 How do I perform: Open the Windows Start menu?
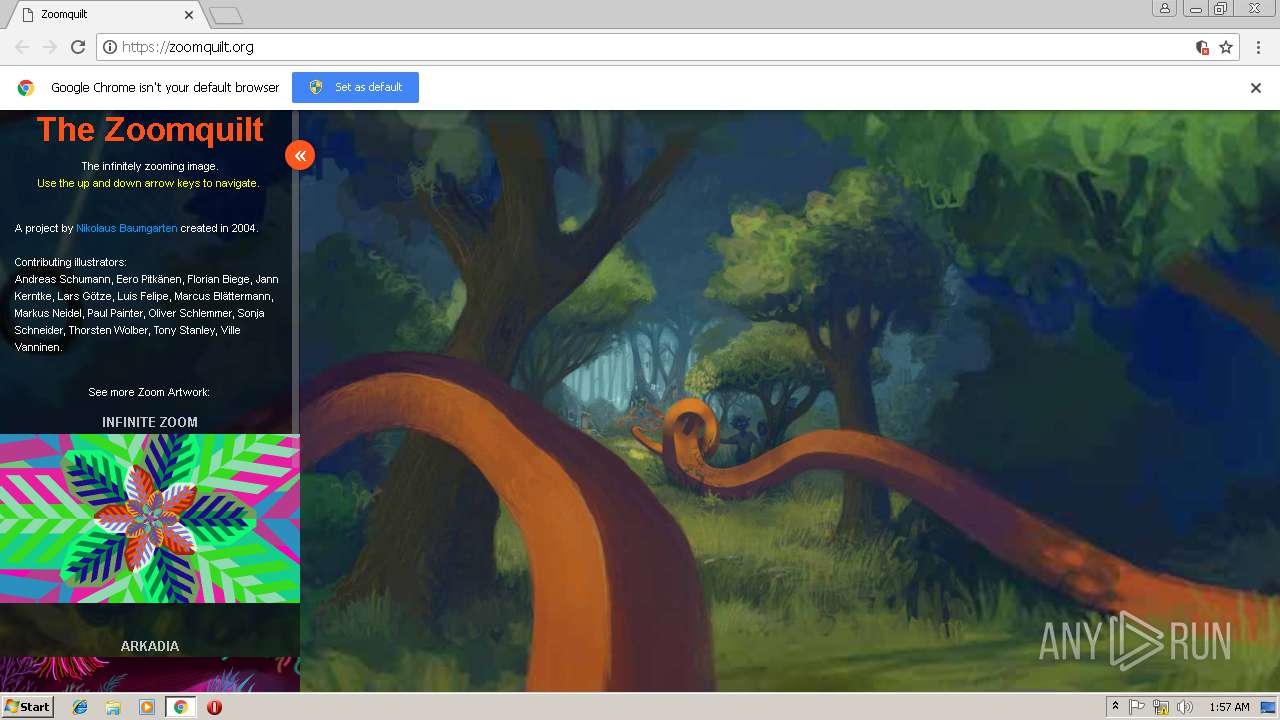tap(27, 706)
